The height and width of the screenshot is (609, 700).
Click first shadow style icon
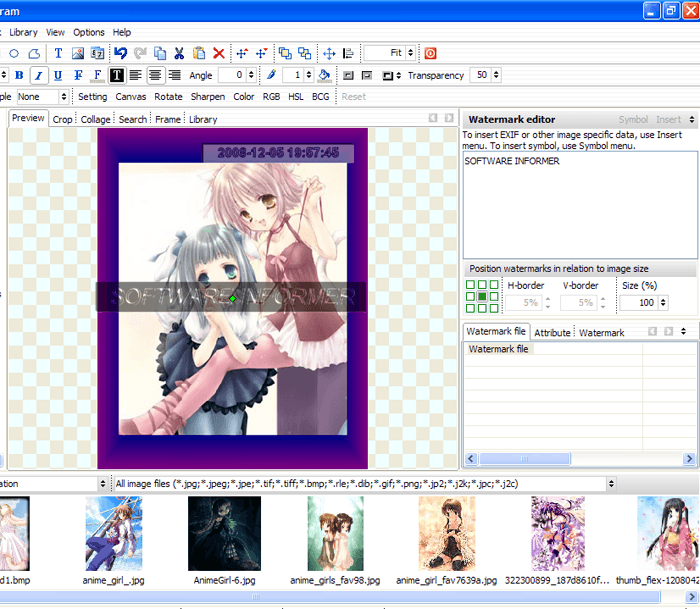point(348,75)
